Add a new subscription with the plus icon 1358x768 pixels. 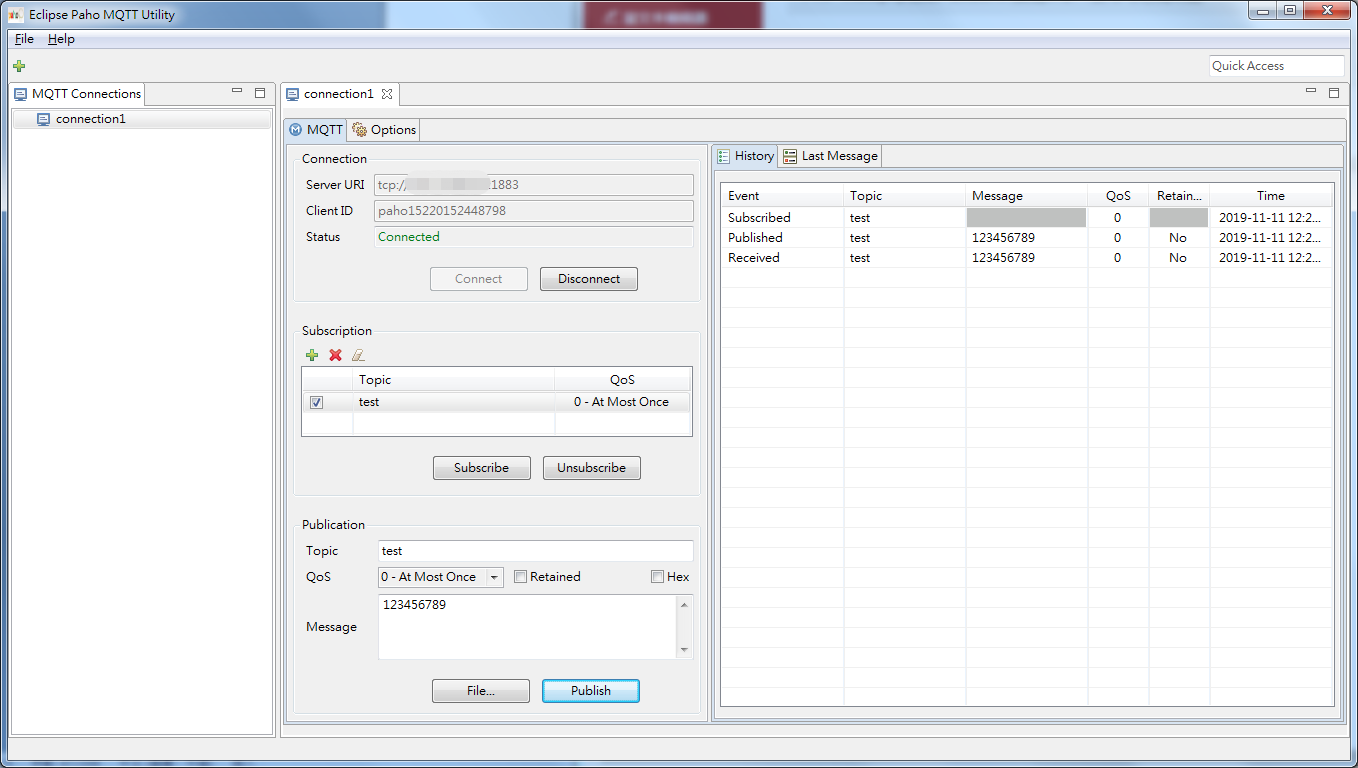coord(312,355)
